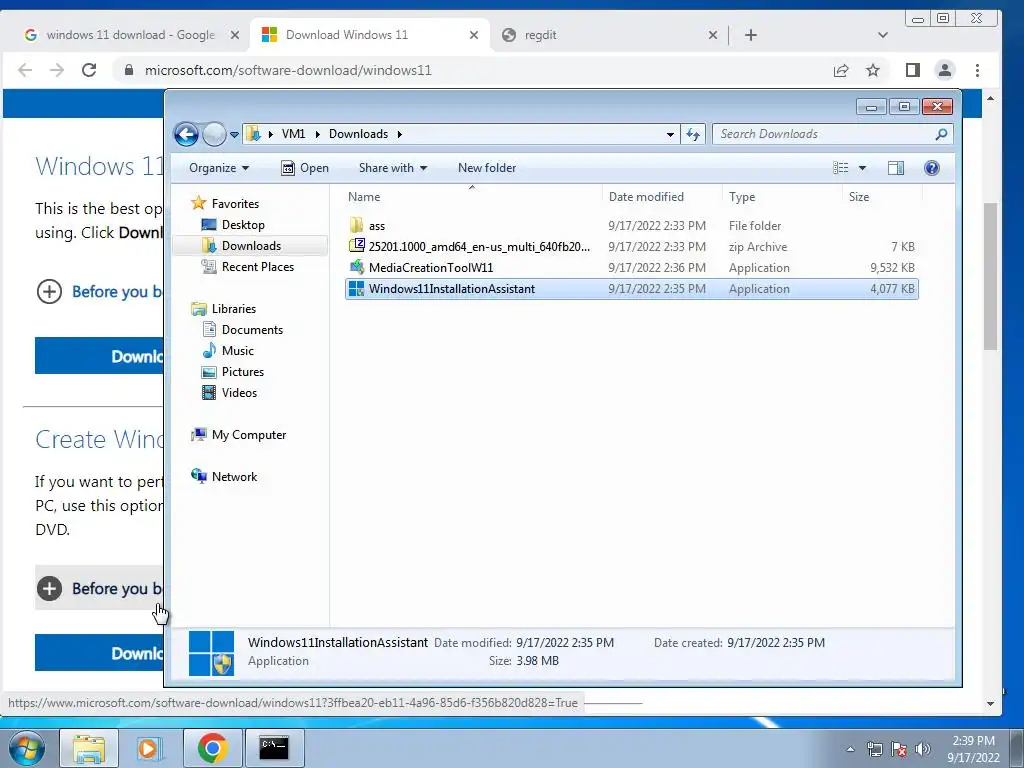Click New folder in the toolbar
This screenshot has width=1024, height=768.
tap(487, 168)
